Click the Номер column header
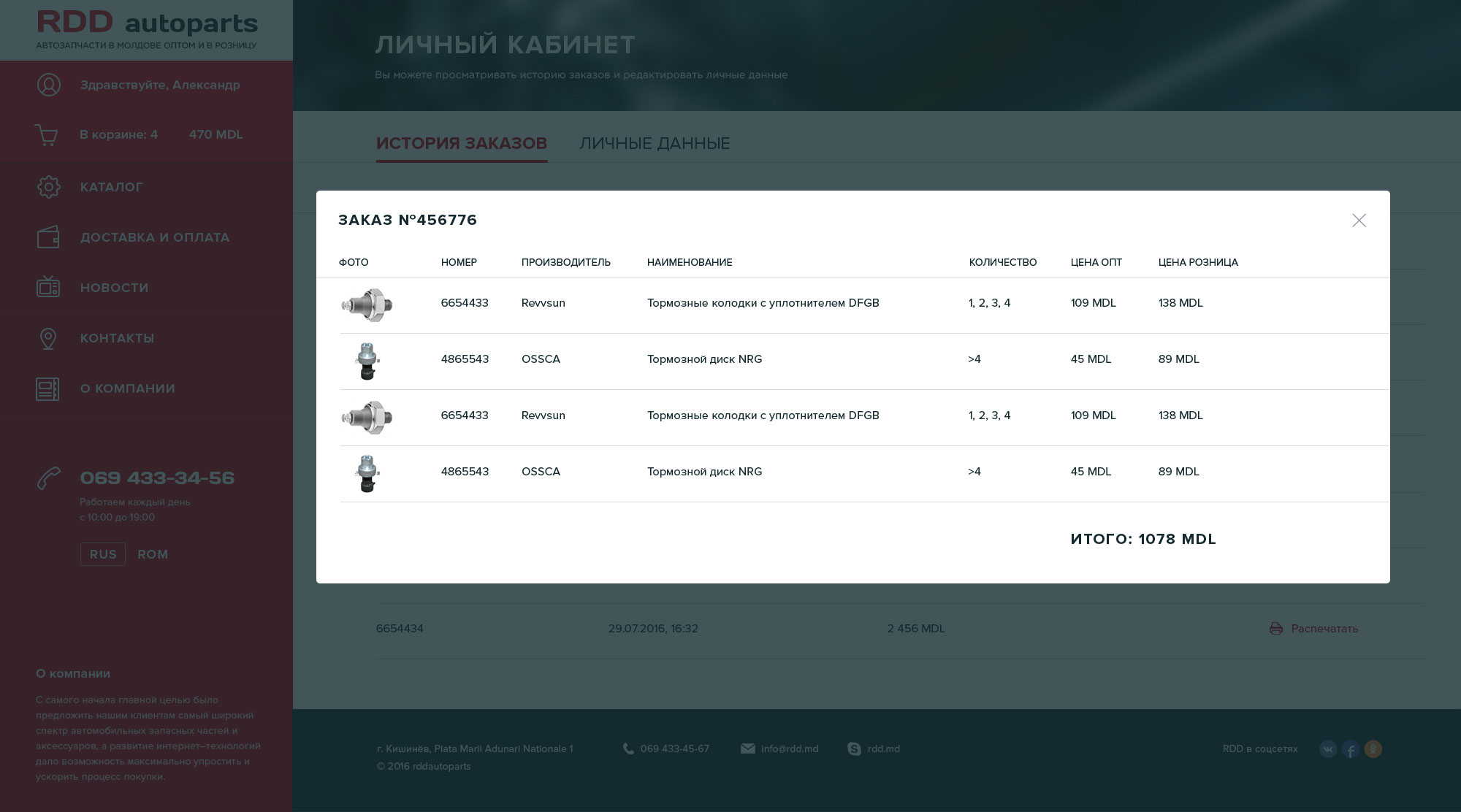Viewport: 1461px width, 812px height. tap(459, 262)
